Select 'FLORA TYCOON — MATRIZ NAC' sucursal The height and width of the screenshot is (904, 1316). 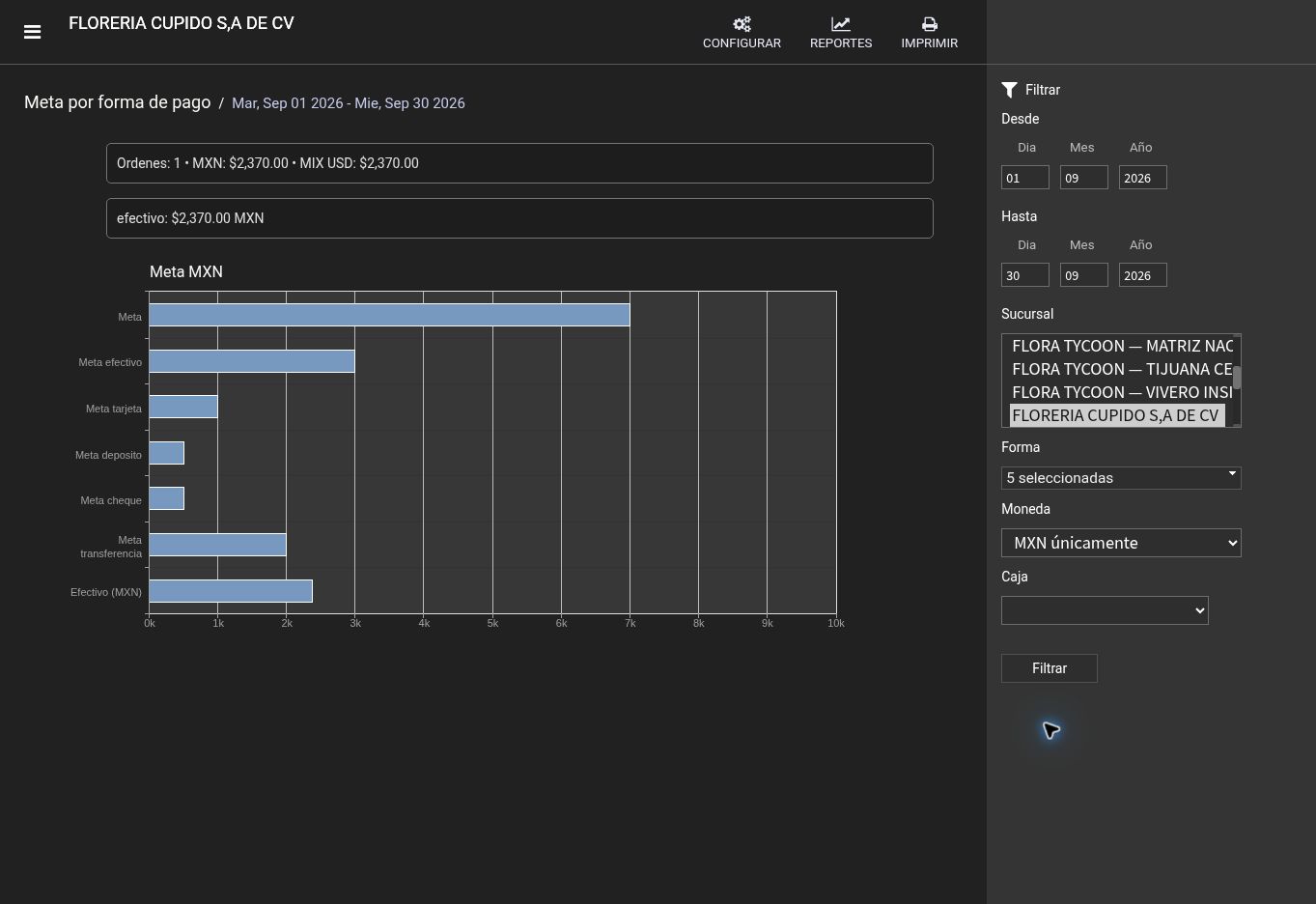coord(1121,346)
